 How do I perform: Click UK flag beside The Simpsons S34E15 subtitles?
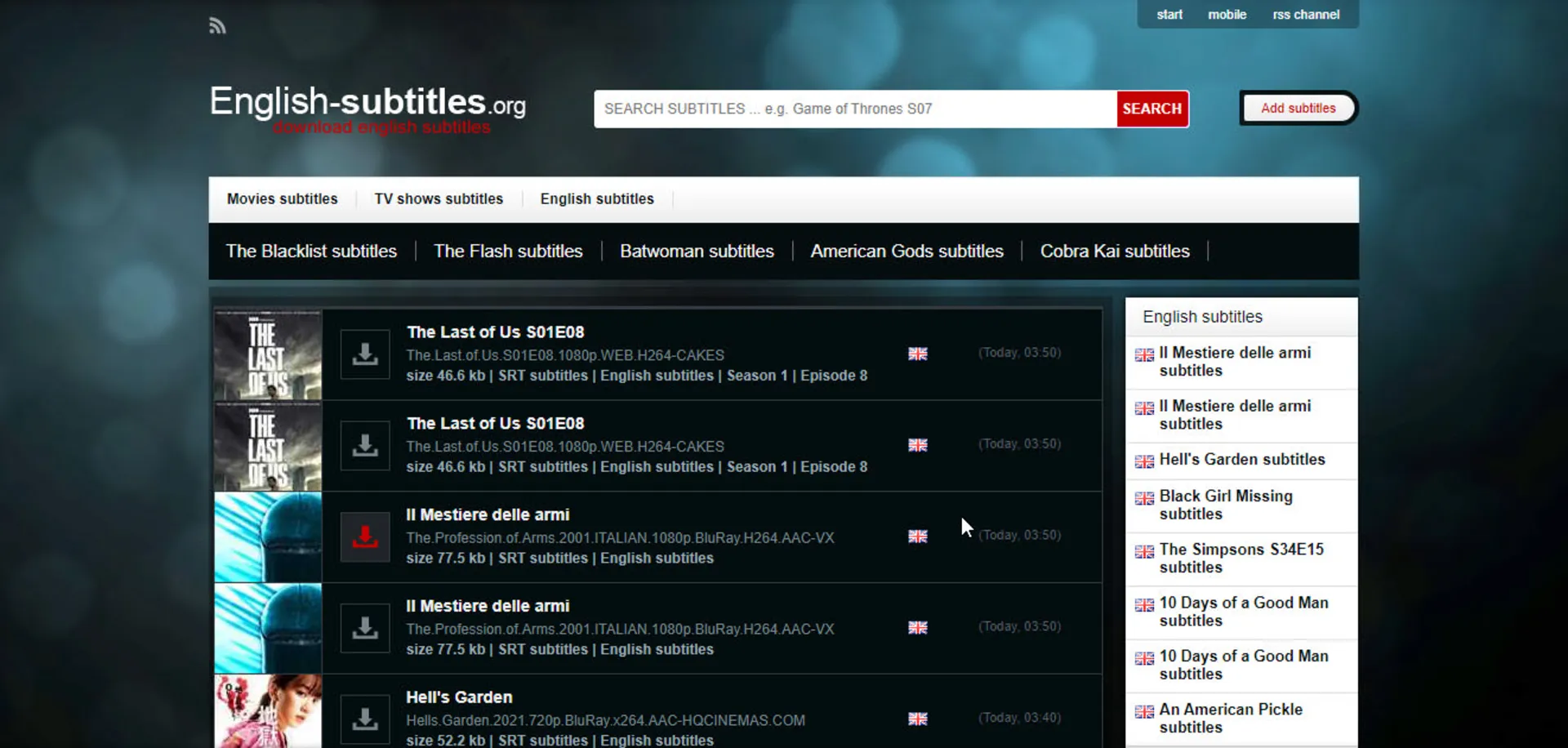pyautogui.click(x=1144, y=551)
